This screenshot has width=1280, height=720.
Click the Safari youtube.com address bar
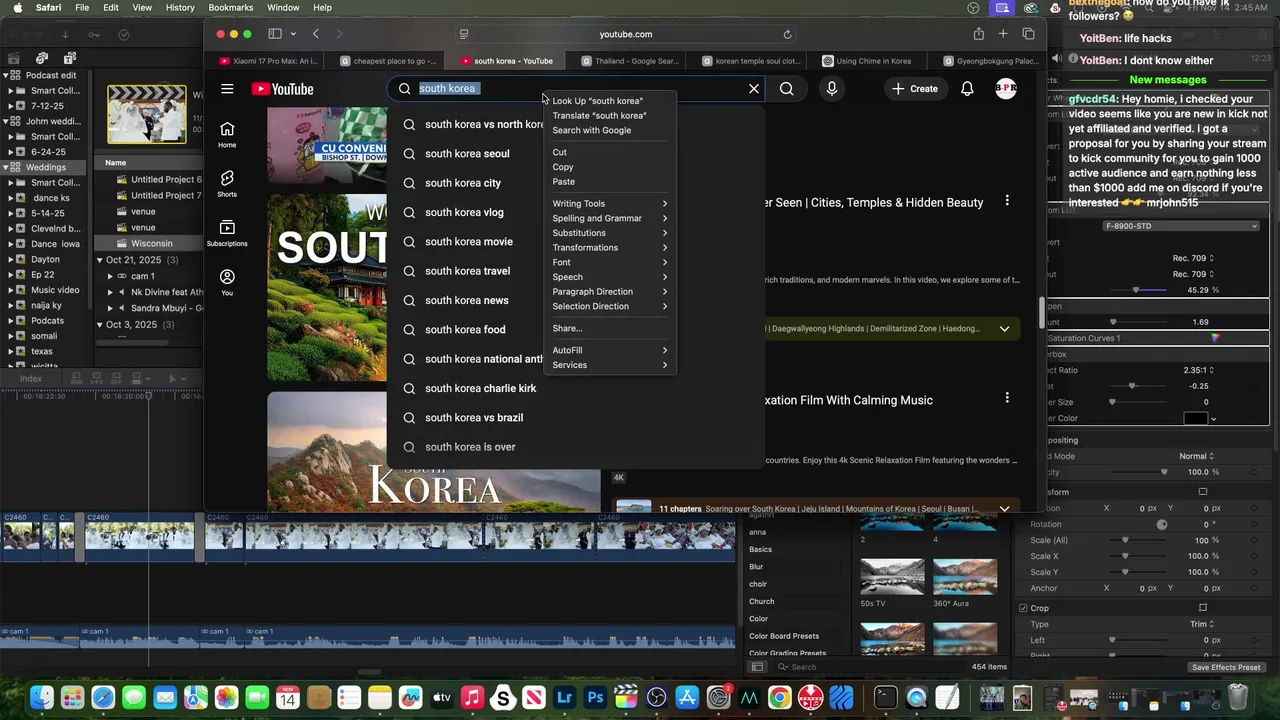click(625, 34)
